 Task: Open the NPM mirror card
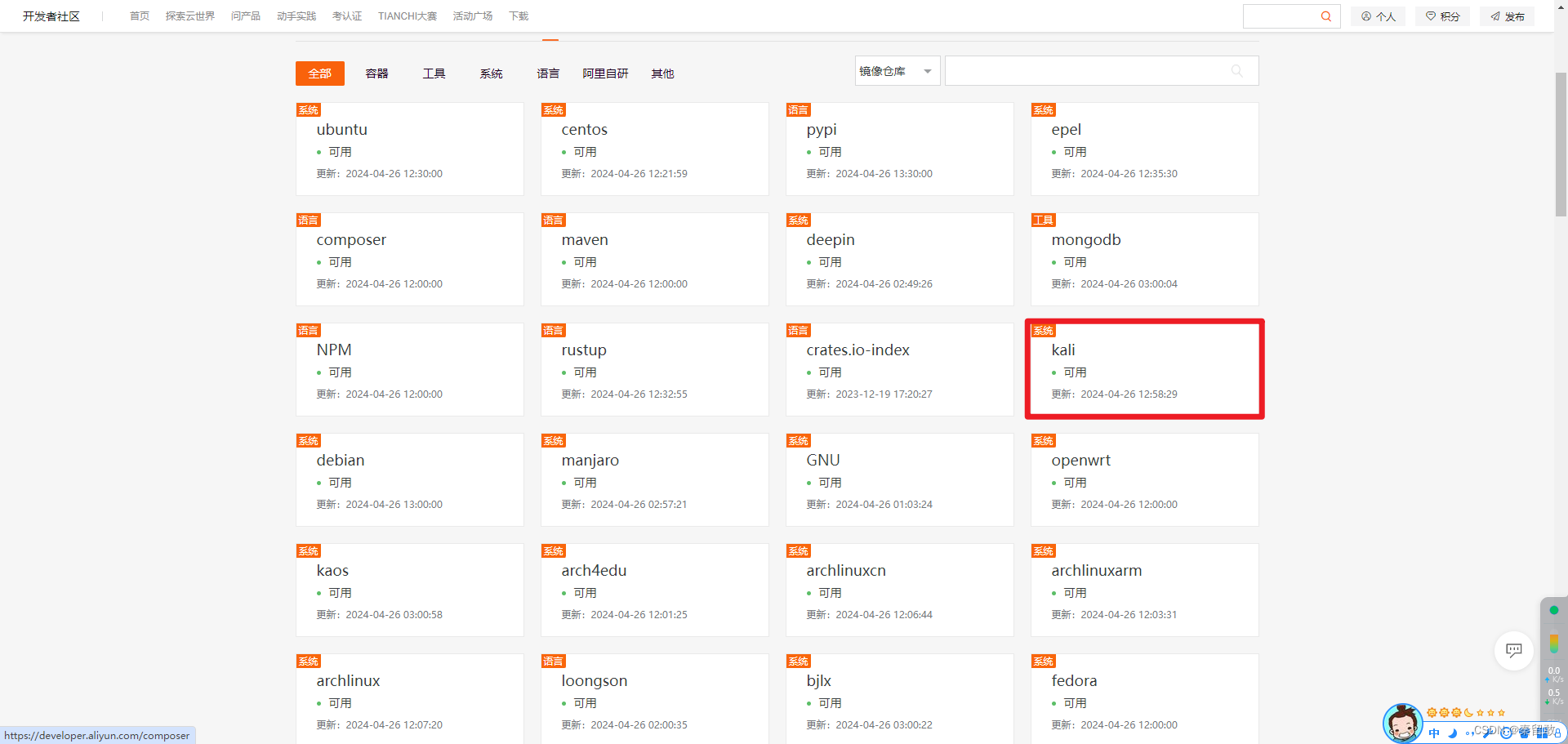coord(409,369)
